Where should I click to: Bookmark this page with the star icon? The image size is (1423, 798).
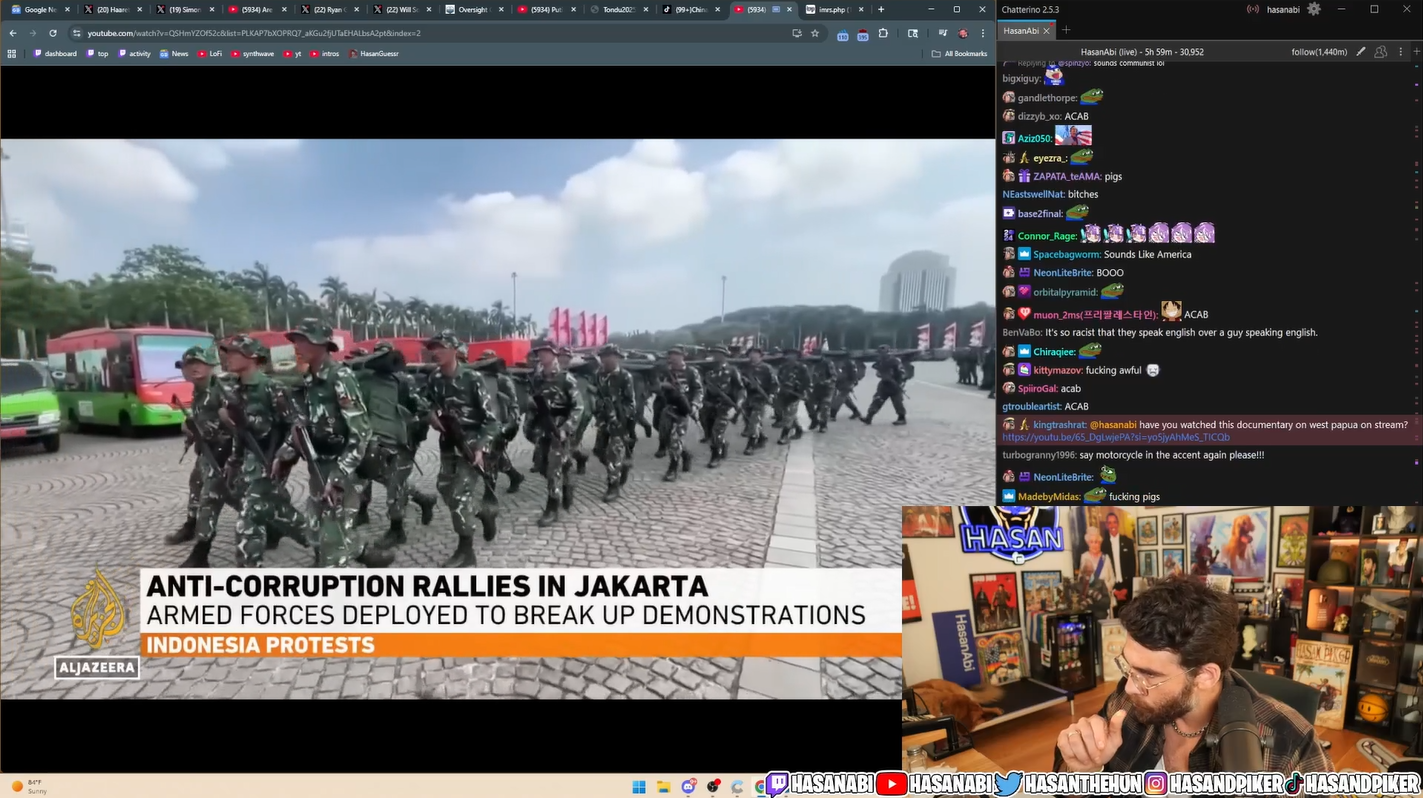pyautogui.click(x=815, y=33)
